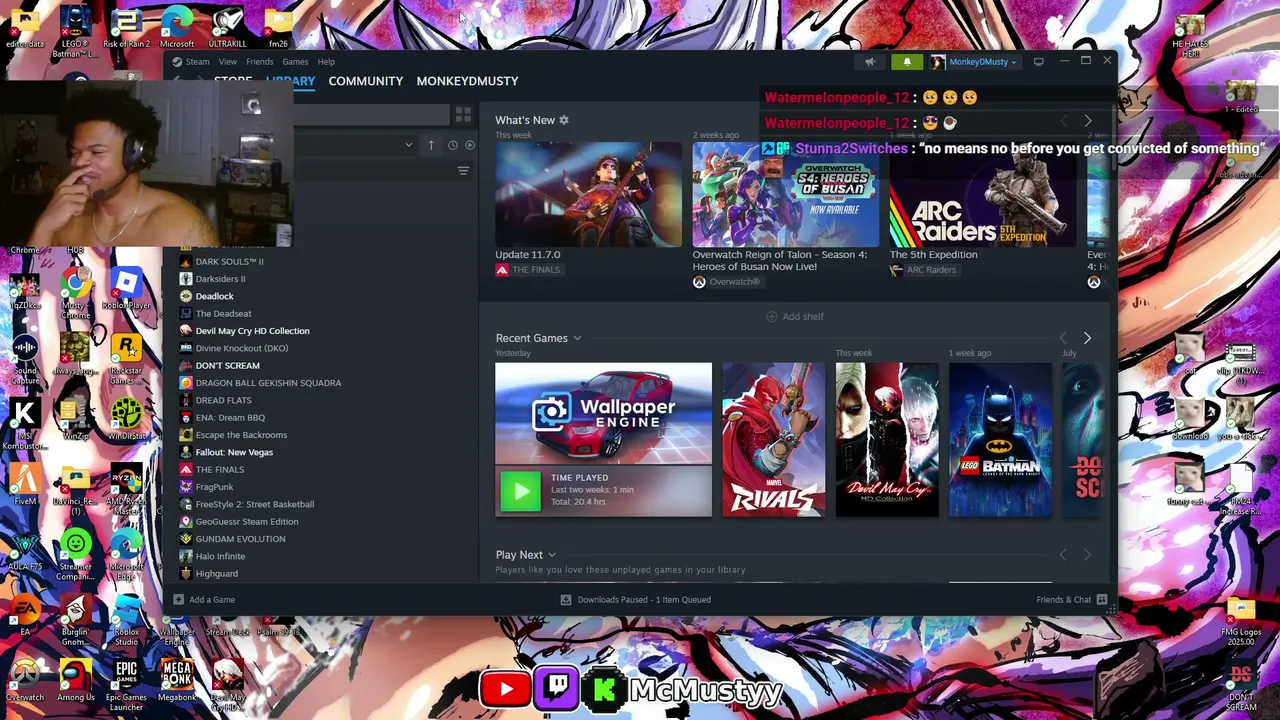Click Add a Game at the bottom left
Screen dimensions: 1280x720
(204, 600)
